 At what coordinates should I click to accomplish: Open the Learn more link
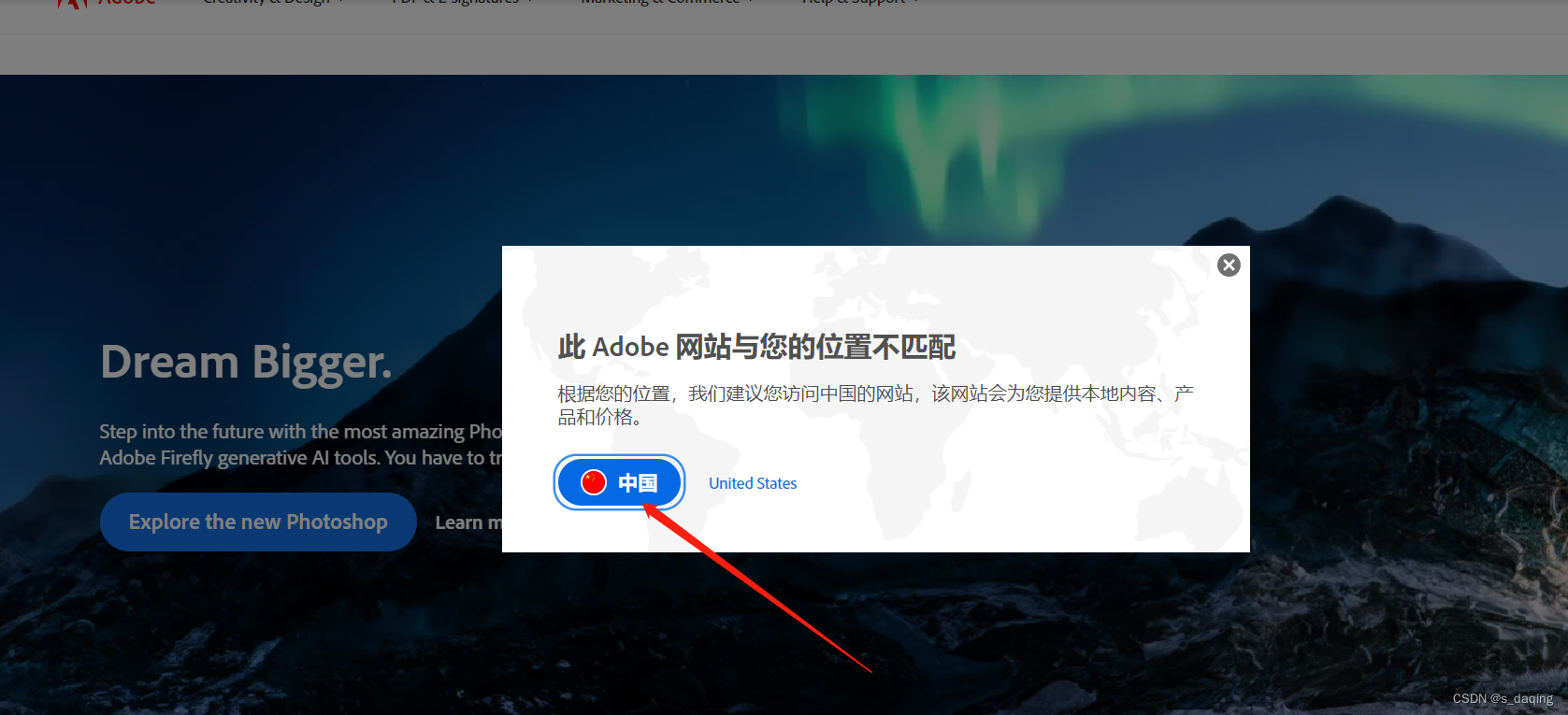click(468, 522)
